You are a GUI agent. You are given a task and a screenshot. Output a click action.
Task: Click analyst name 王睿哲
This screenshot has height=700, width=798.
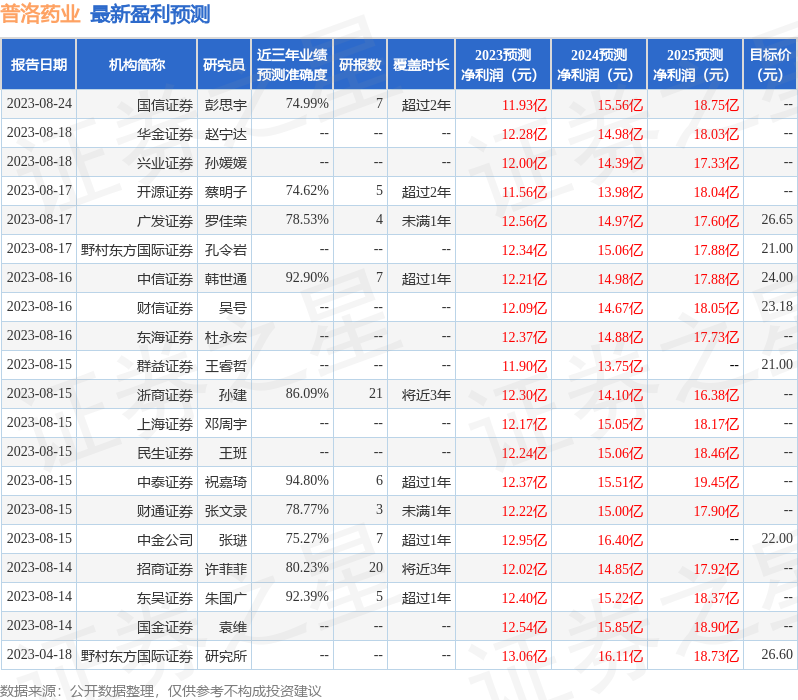tap(225, 367)
